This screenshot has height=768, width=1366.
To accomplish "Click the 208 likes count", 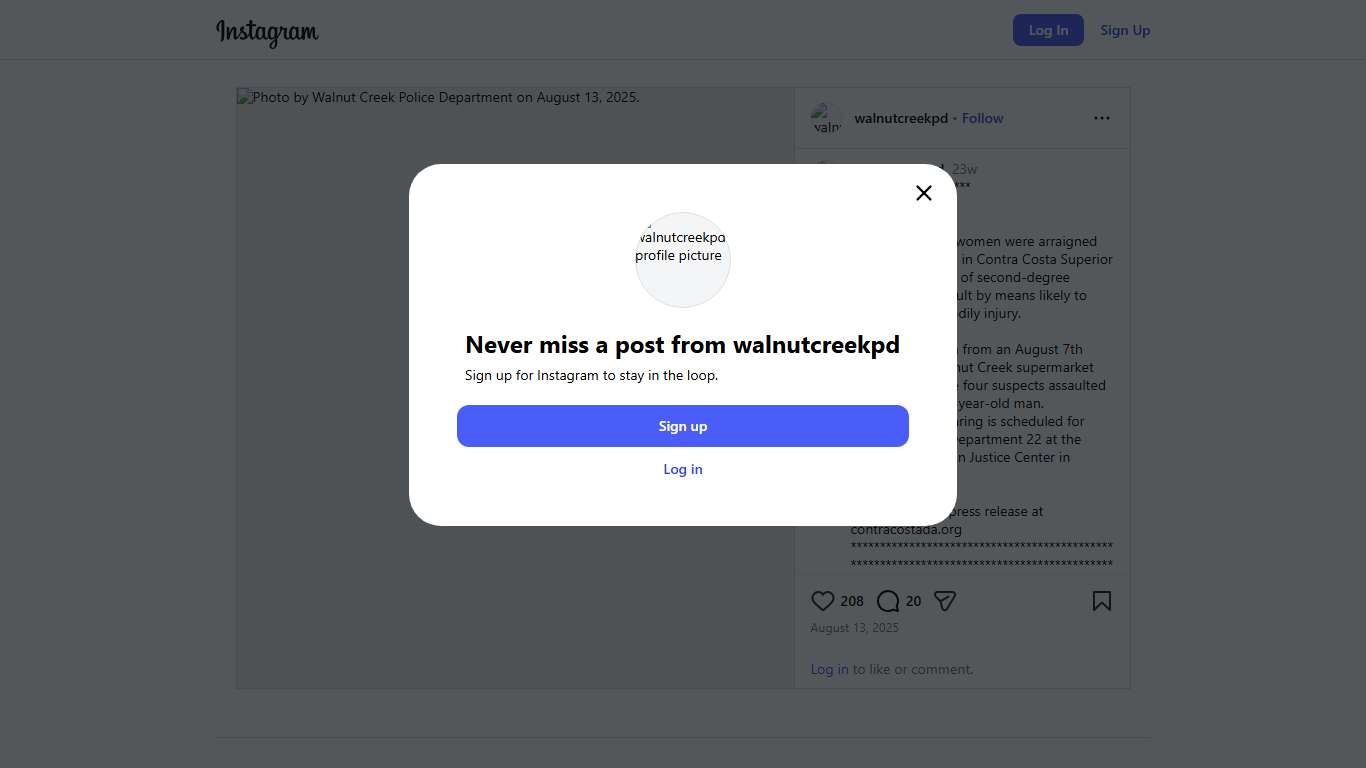I will point(852,601).
